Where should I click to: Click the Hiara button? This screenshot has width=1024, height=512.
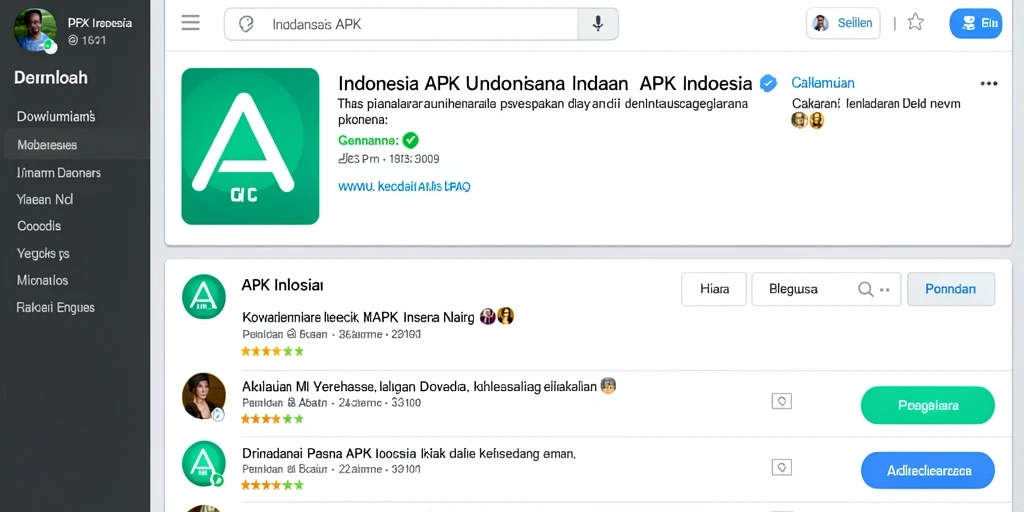[714, 289]
